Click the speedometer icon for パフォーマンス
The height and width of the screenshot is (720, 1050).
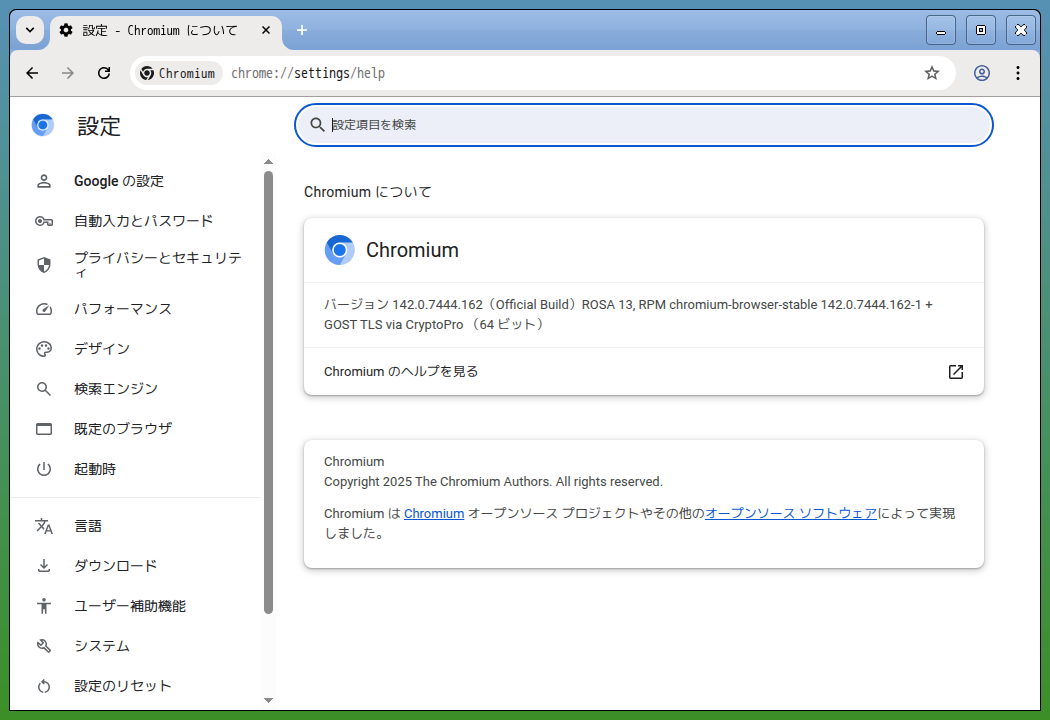pyautogui.click(x=44, y=309)
